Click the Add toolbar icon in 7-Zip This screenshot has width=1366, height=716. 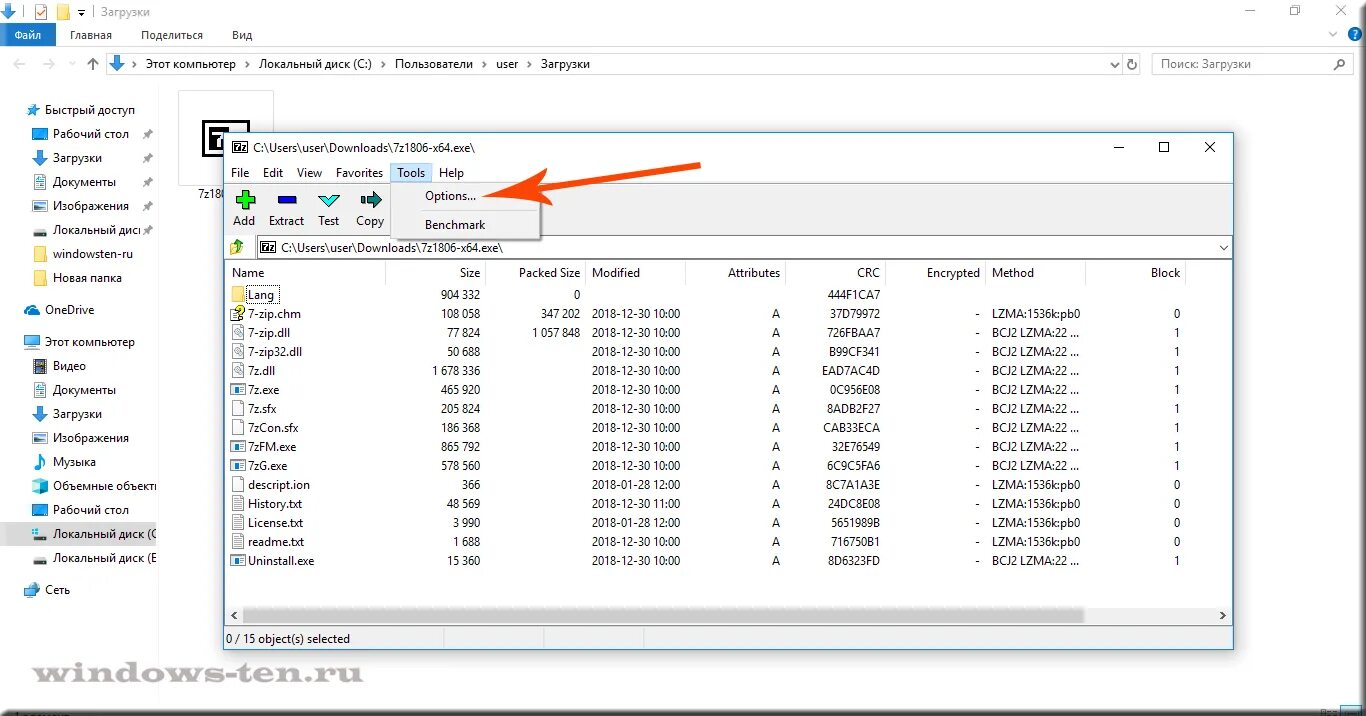pos(245,200)
